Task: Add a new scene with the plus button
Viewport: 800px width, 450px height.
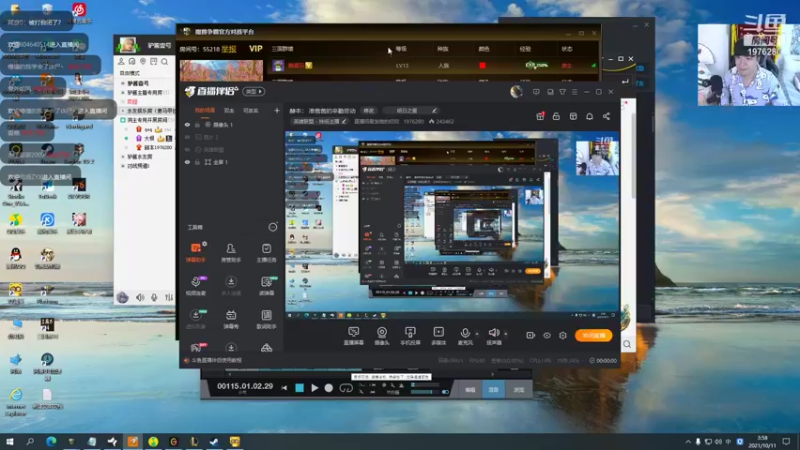Action: click(x=277, y=110)
